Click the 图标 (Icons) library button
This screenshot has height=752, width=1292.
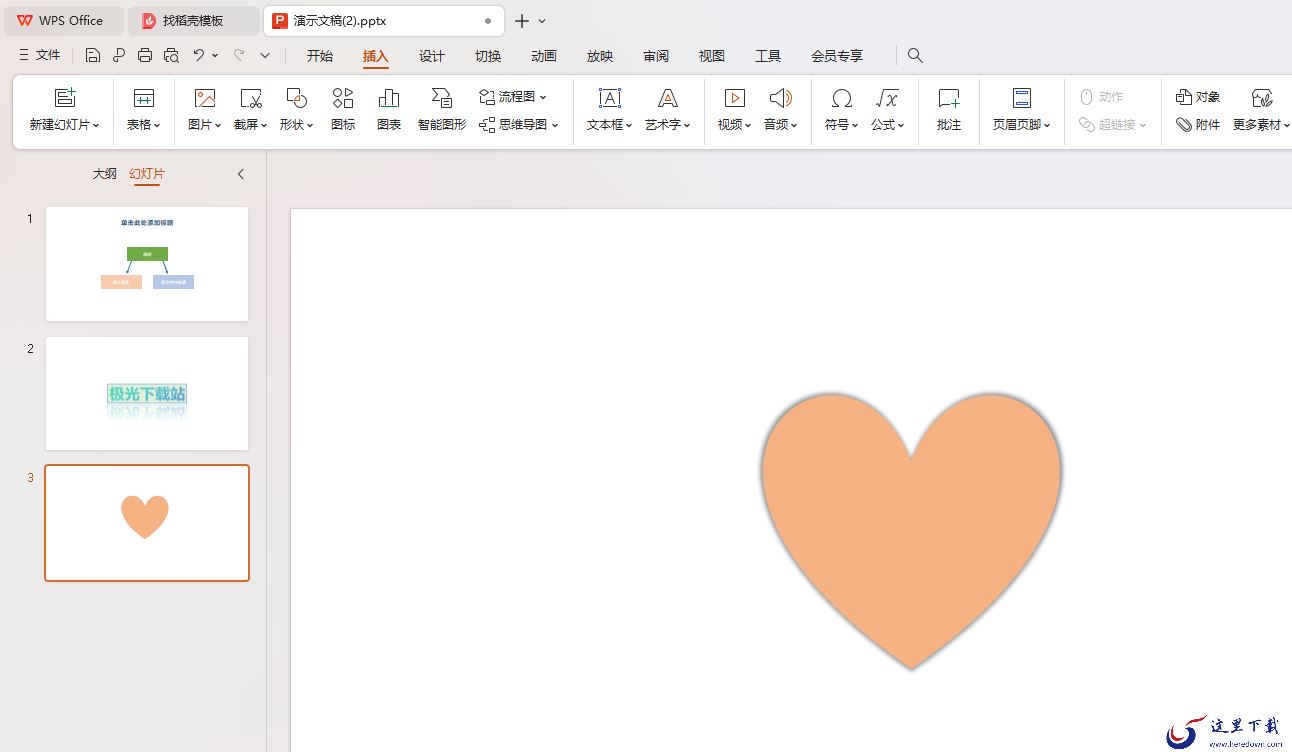pyautogui.click(x=343, y=110)
